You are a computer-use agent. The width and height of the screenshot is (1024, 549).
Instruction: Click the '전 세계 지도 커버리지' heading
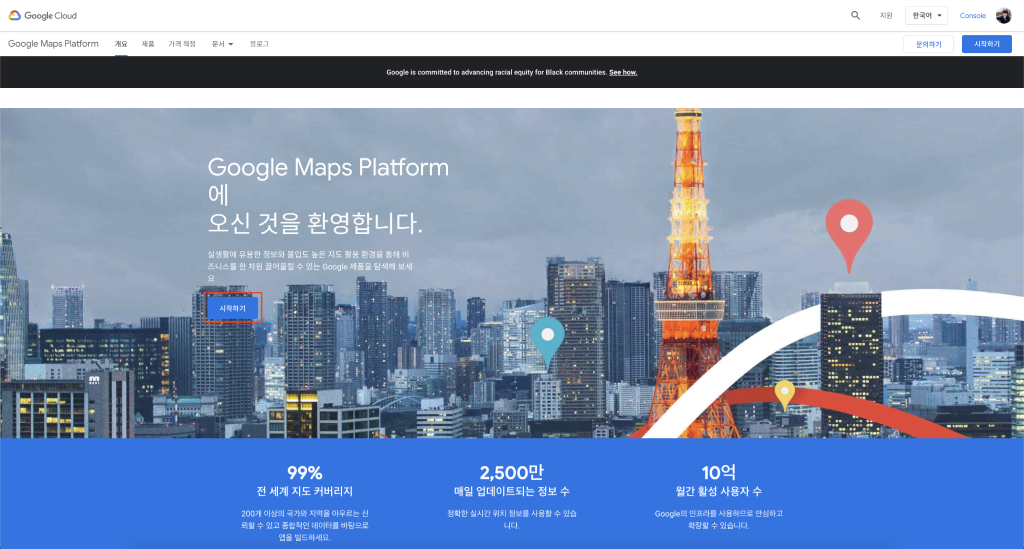(x=304, y=491)
